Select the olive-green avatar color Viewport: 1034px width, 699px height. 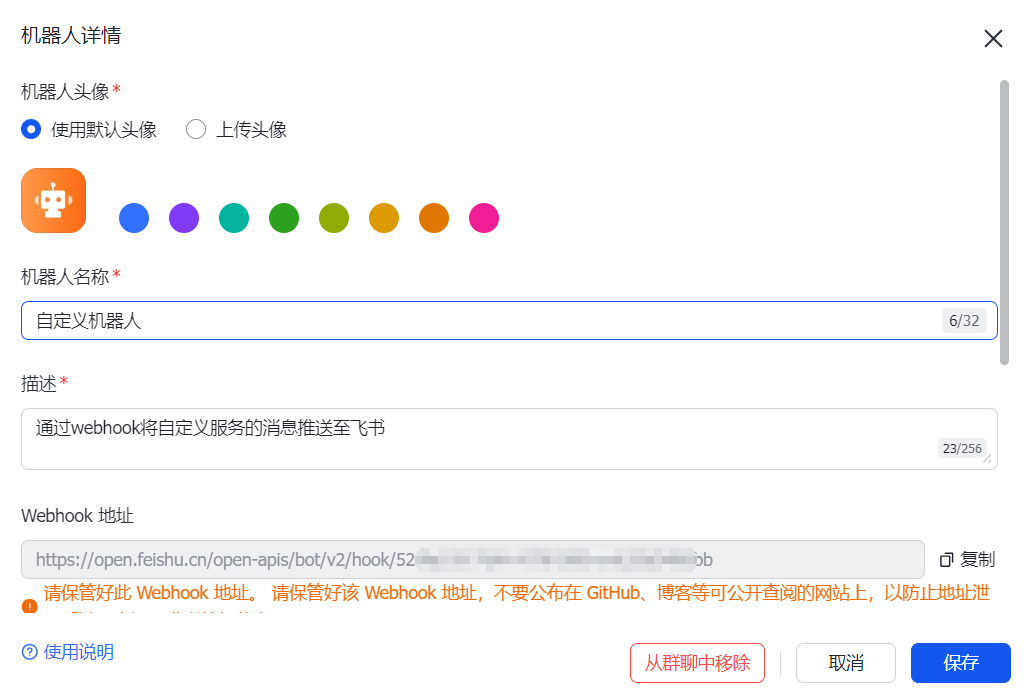point(334,218)
